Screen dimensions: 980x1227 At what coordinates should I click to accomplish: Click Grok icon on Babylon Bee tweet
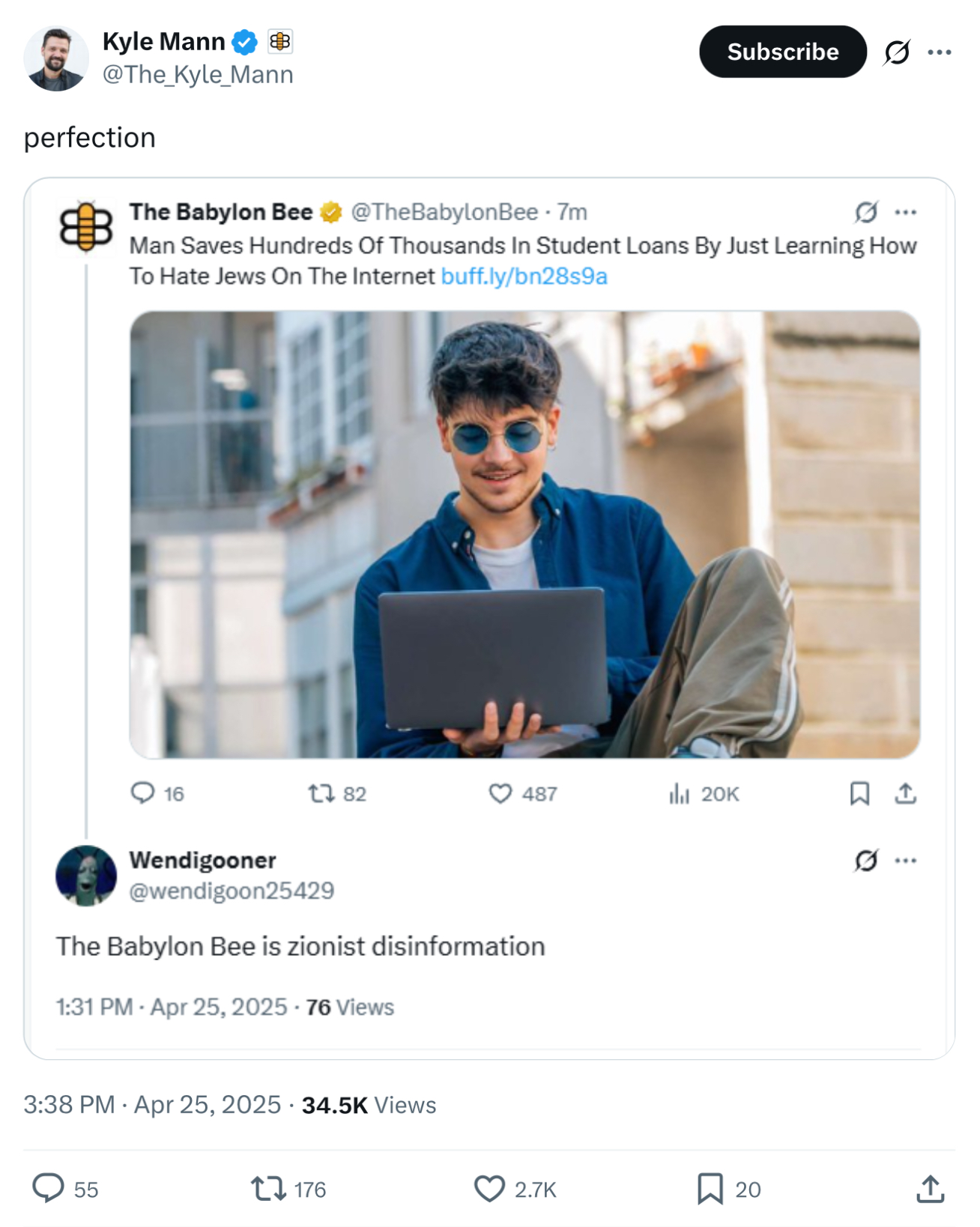[866, 213]
